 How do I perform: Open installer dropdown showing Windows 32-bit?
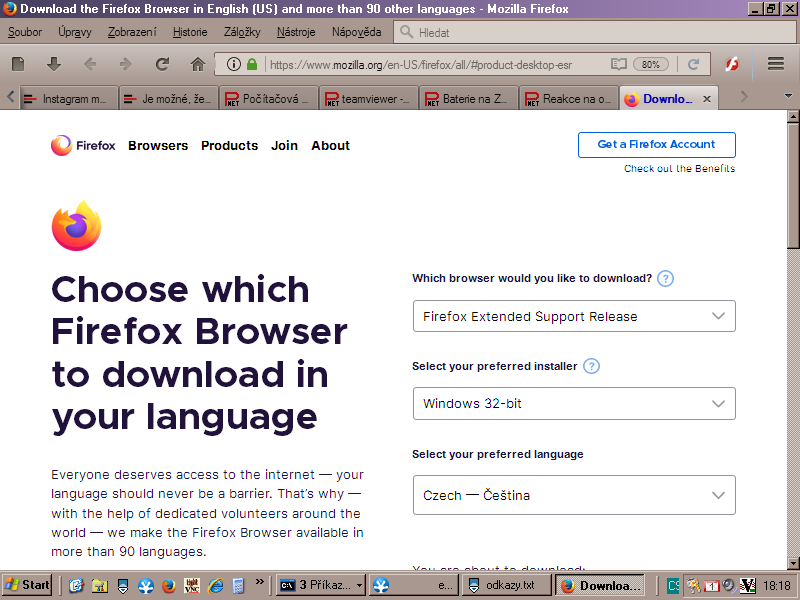click(x=574, y=404)
